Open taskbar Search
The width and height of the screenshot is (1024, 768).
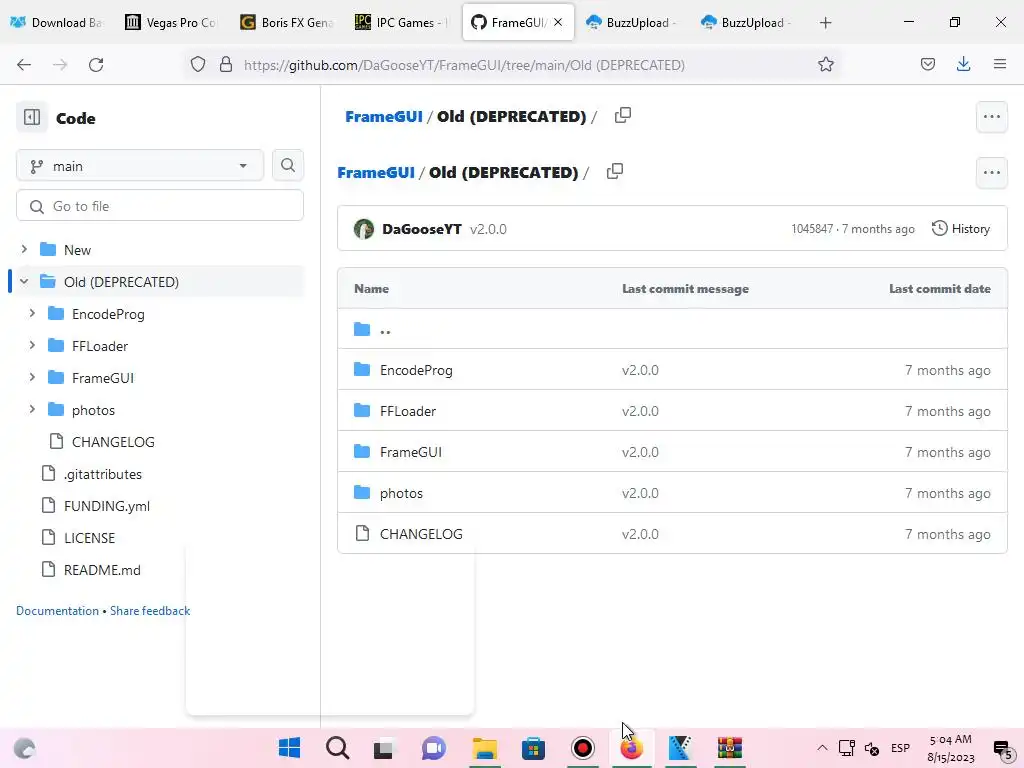[338, 748]
